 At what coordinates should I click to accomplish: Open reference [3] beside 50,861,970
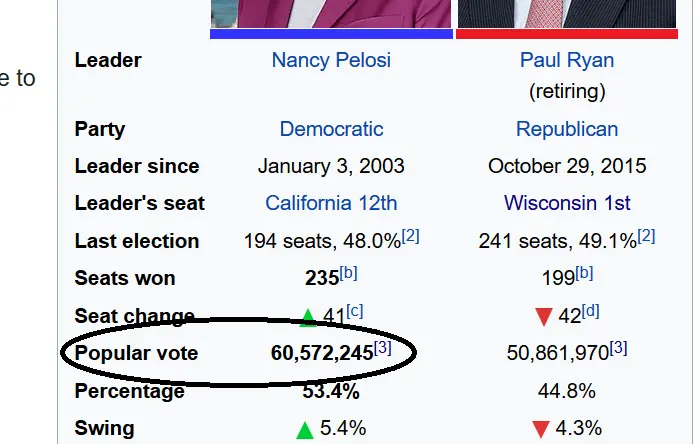click(x=618, y=348)
